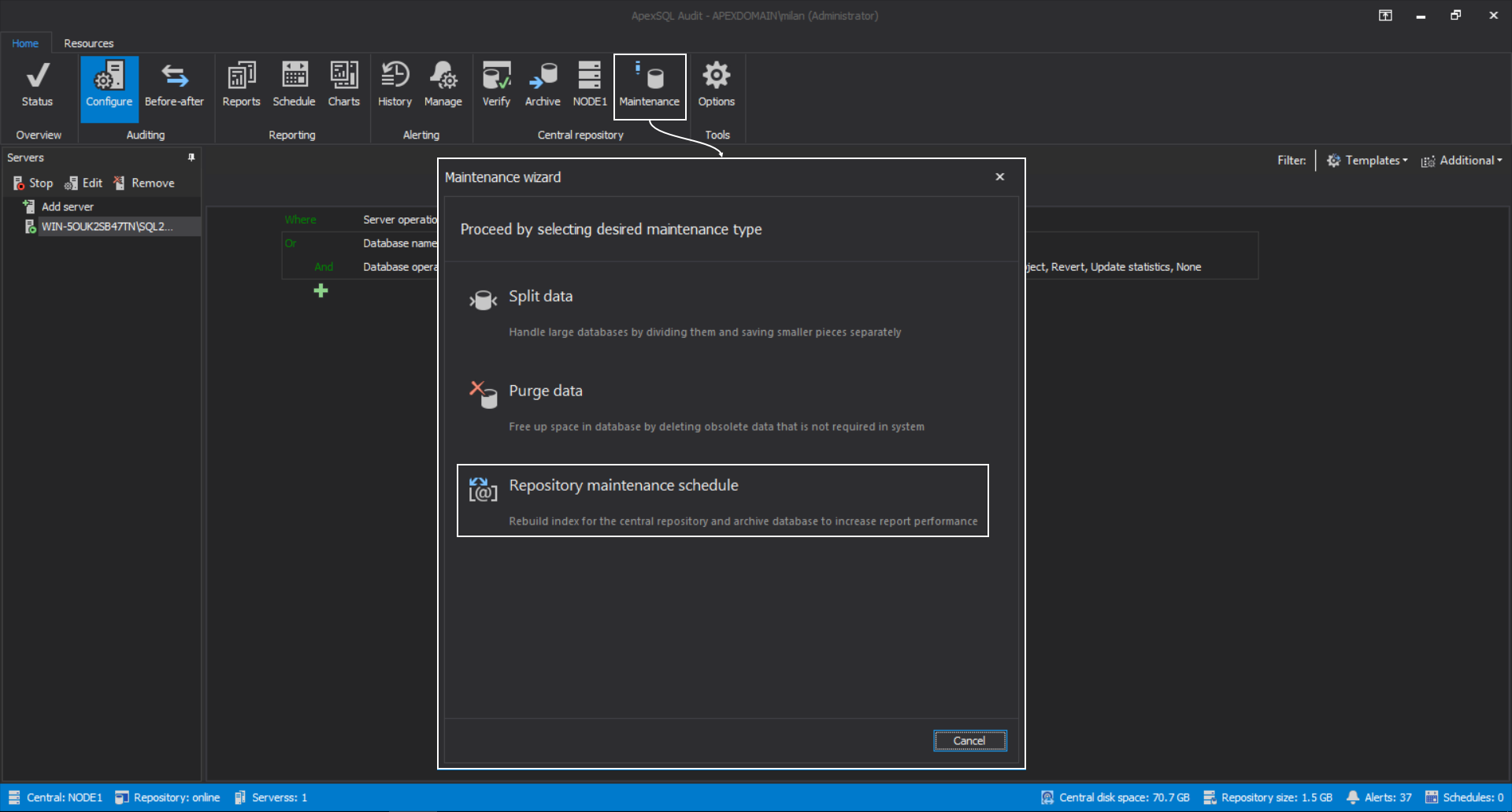Pin the Servers panel
This screenshot has height=812, width=1512.
(x=191, y=158)
